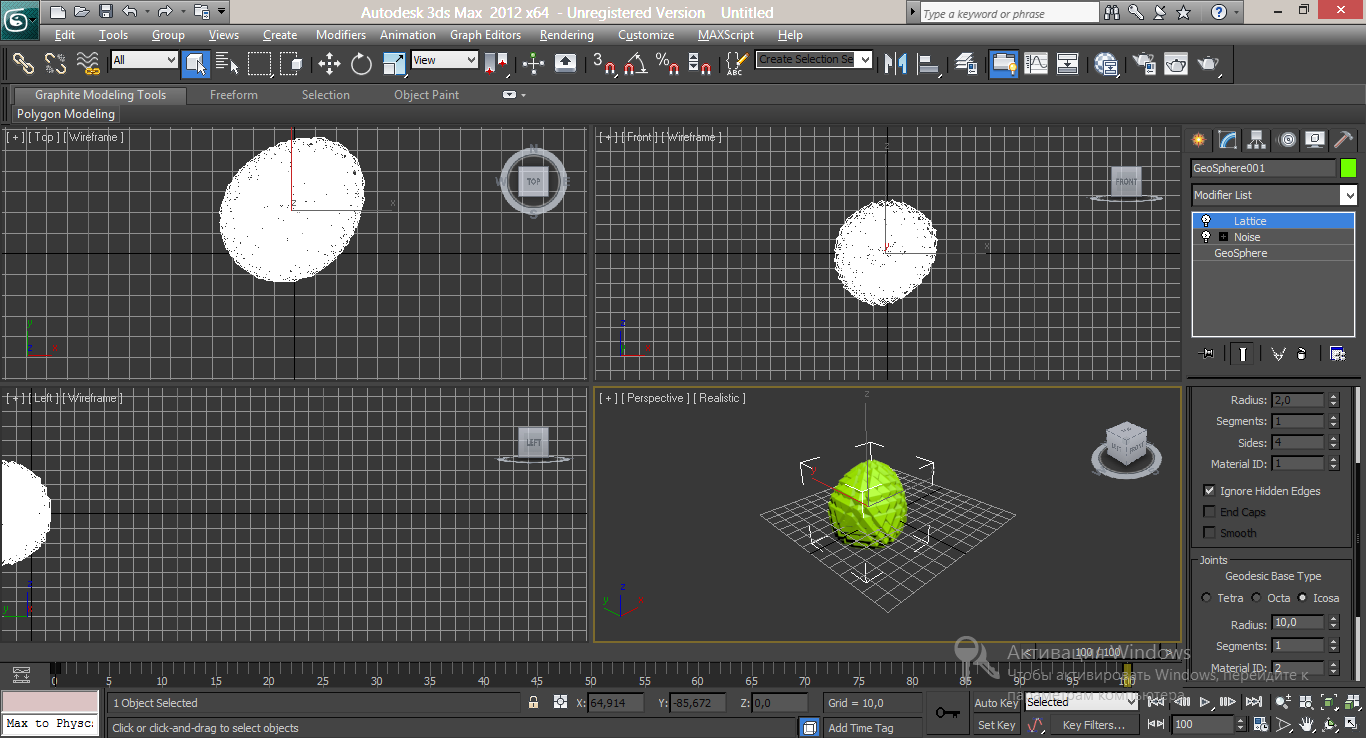Click the GeoSphere001 object name field
The height and width of the screenshot is (738, 1366).
pos(1263,168)
